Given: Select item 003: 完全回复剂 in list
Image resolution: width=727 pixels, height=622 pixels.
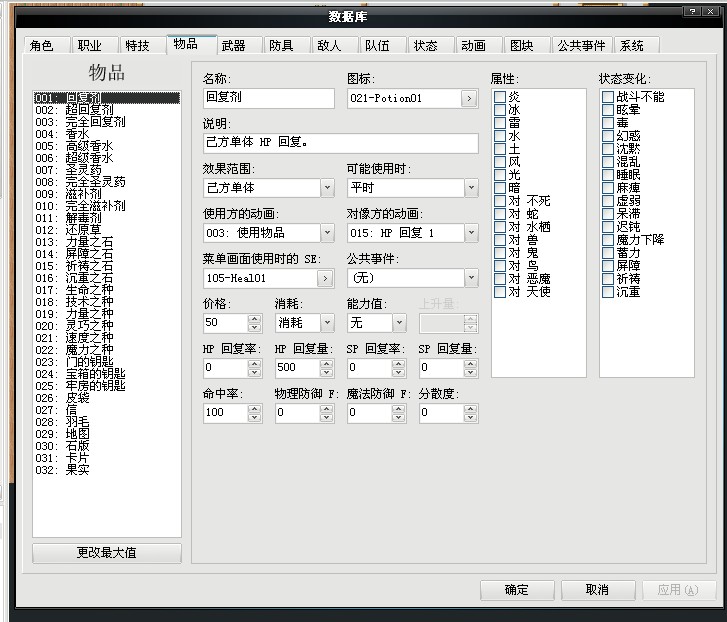Looking at the screenshot, I should click(x=106, y=122).
